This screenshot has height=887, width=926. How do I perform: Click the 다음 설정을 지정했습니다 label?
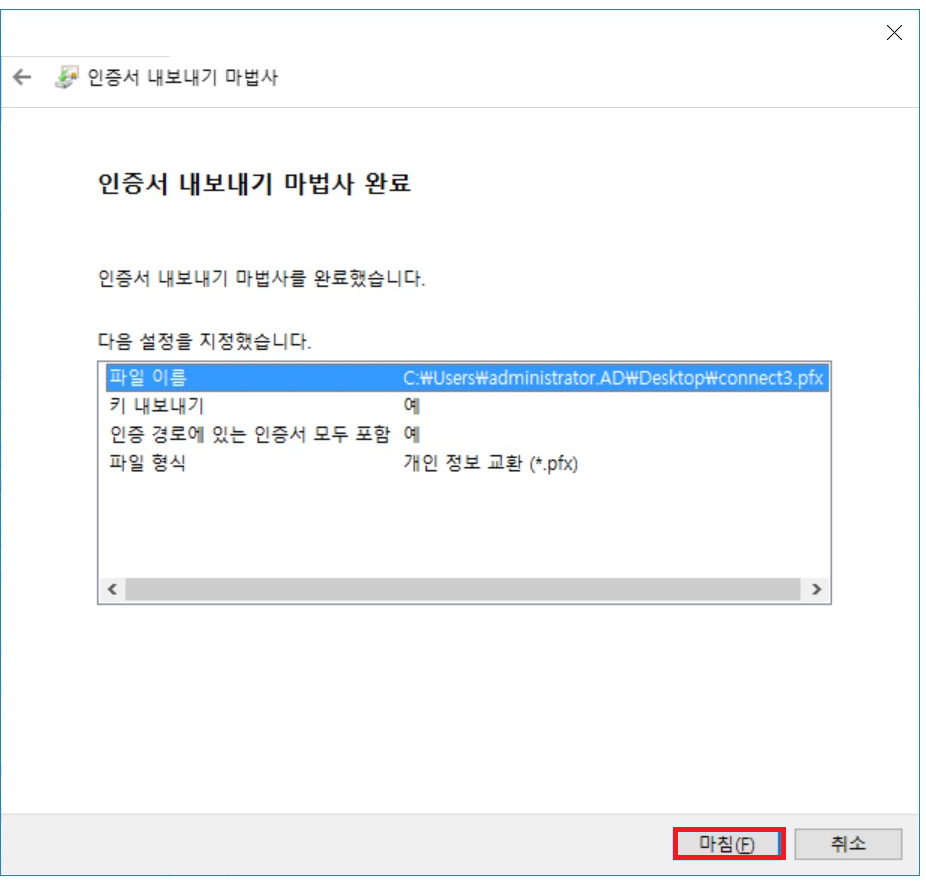pos(204,341)
